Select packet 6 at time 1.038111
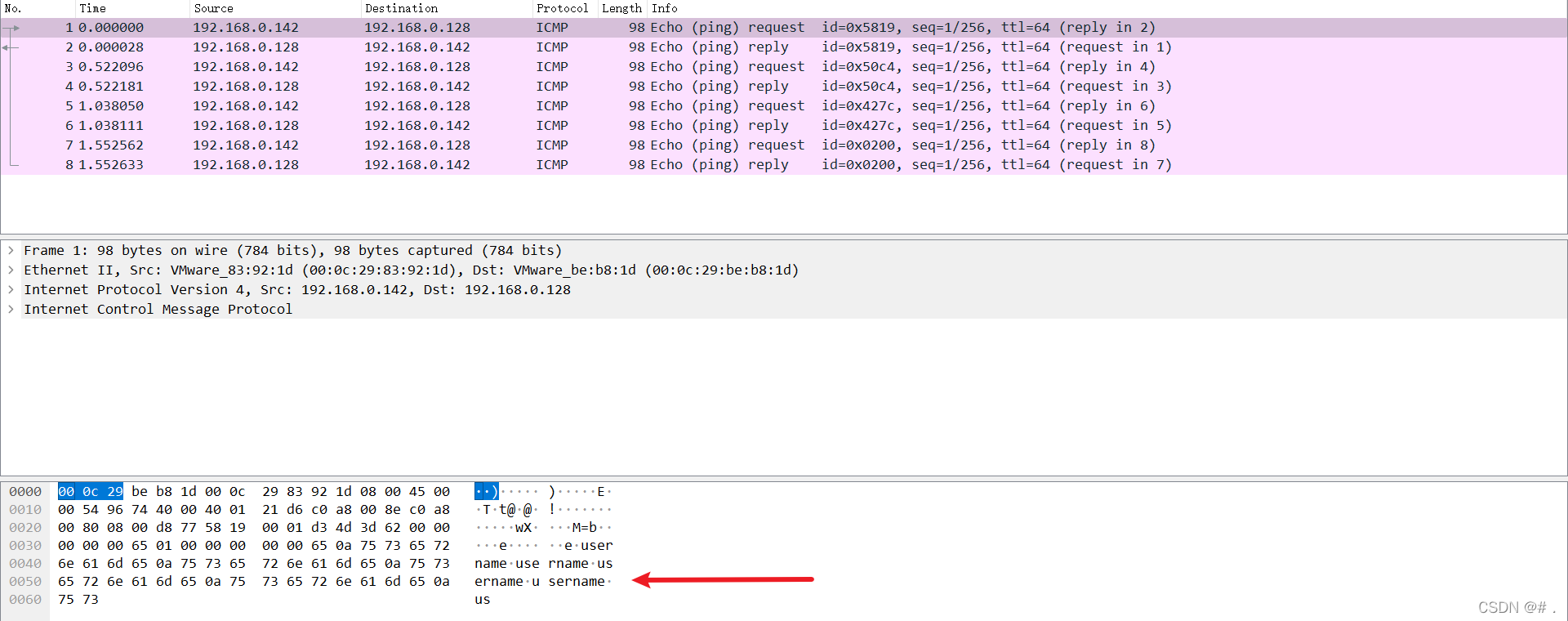The width and height of the screenshot is (1568, 621). pyautogui.click(x=784, y=125)
